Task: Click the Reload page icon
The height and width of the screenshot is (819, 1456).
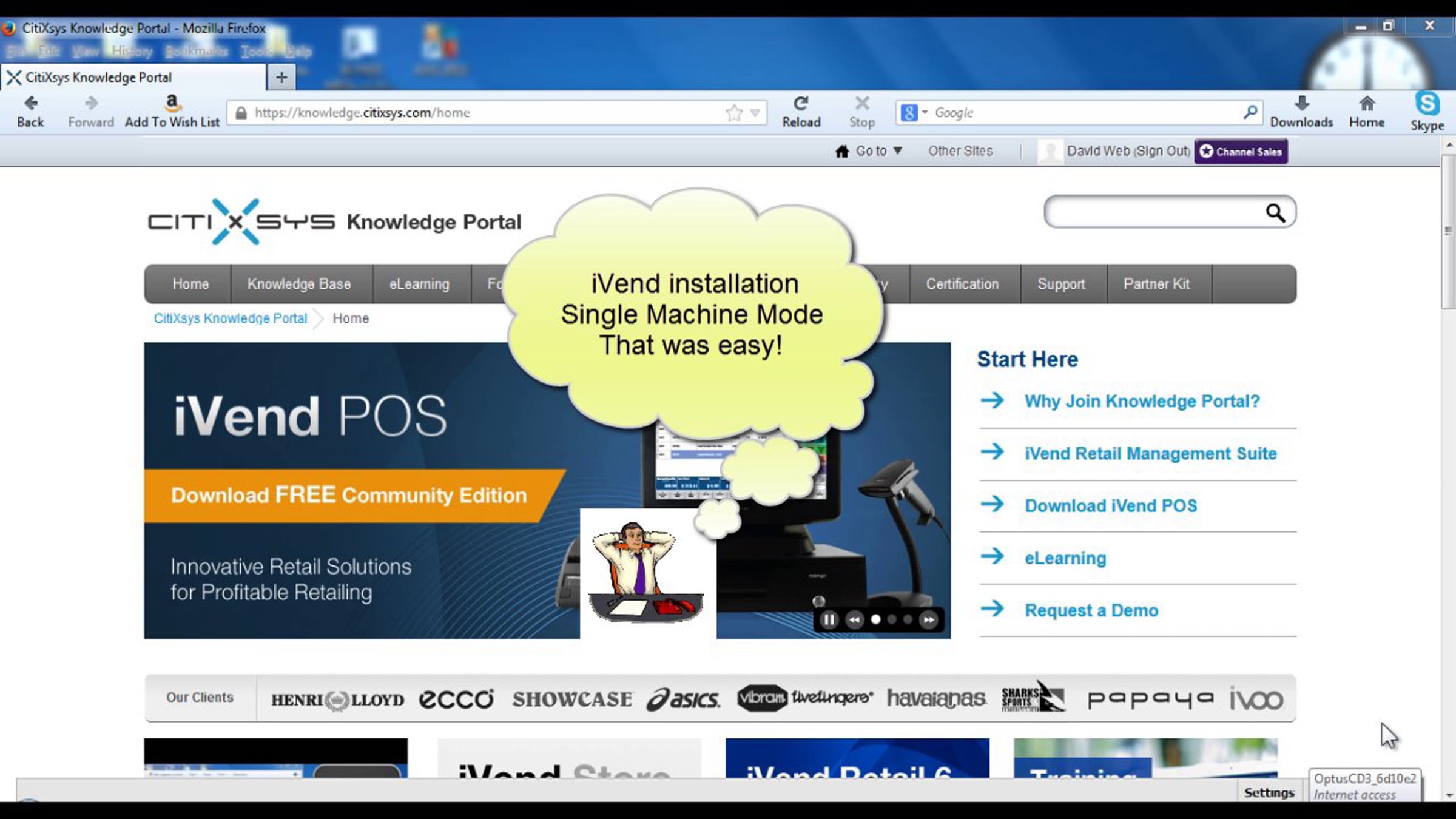Action: click(801, 104)
